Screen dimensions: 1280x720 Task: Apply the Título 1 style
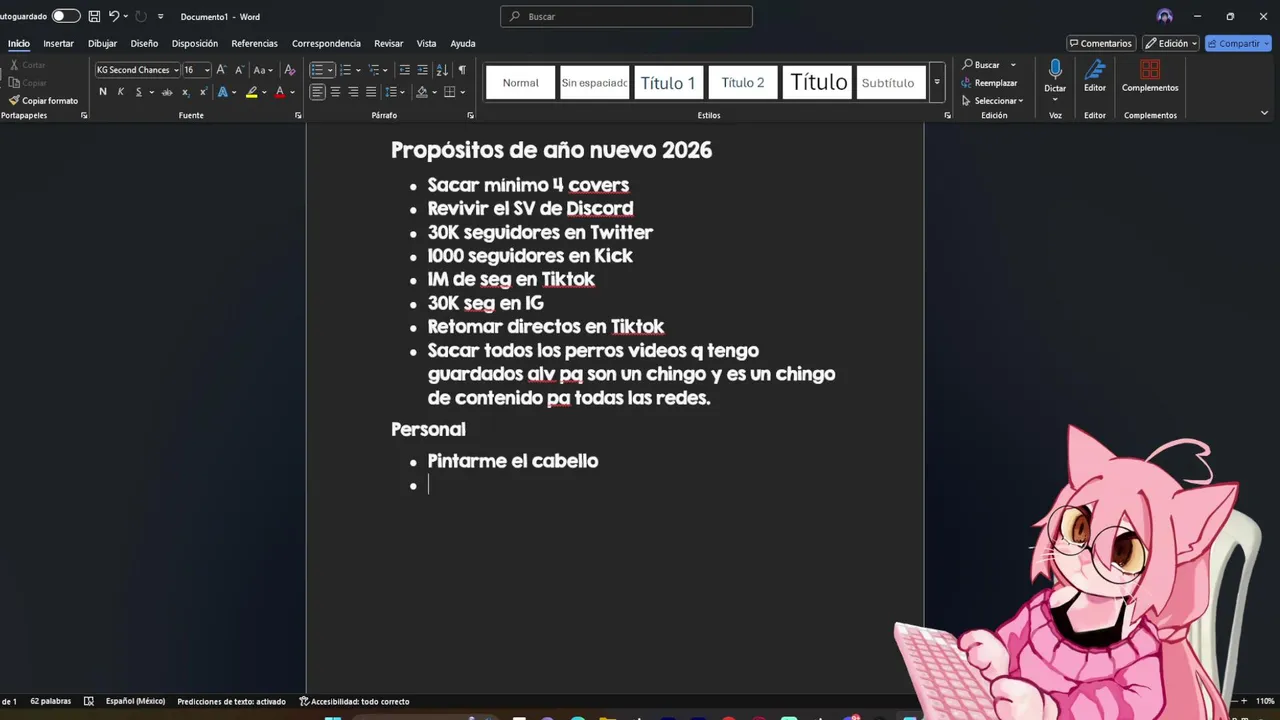click(x=668, y=83)
